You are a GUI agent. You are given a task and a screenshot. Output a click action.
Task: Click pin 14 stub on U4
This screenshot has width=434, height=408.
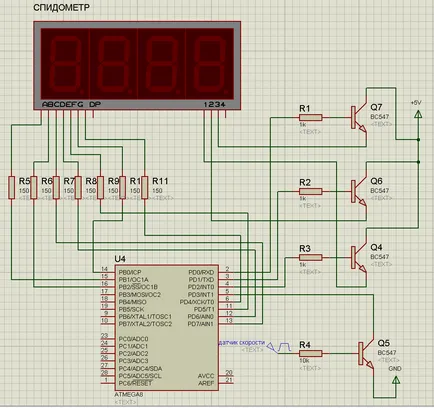pyautogui.click(x=108, y=272)
